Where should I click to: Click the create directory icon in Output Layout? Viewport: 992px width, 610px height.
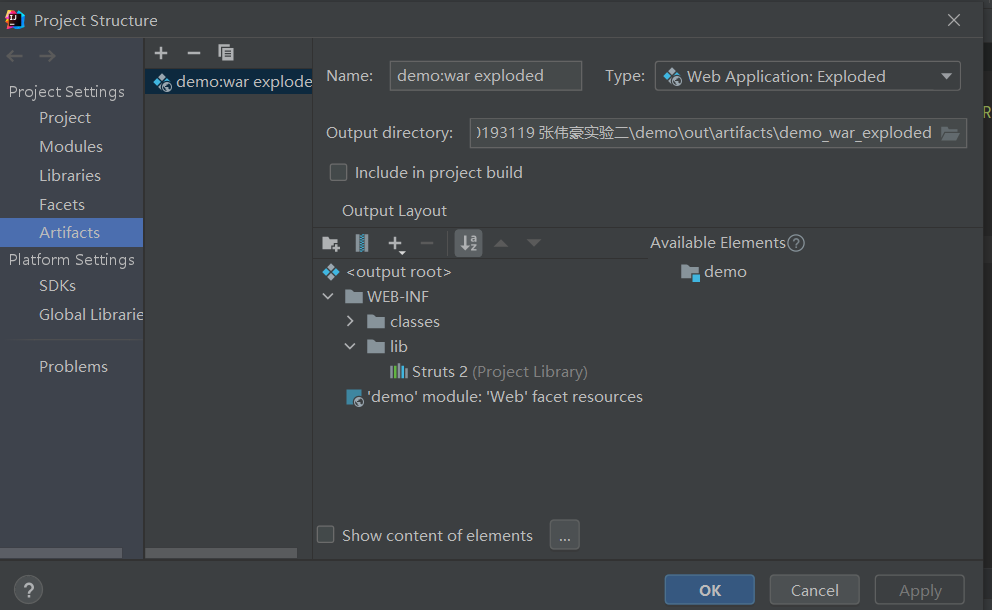point(331,243)
